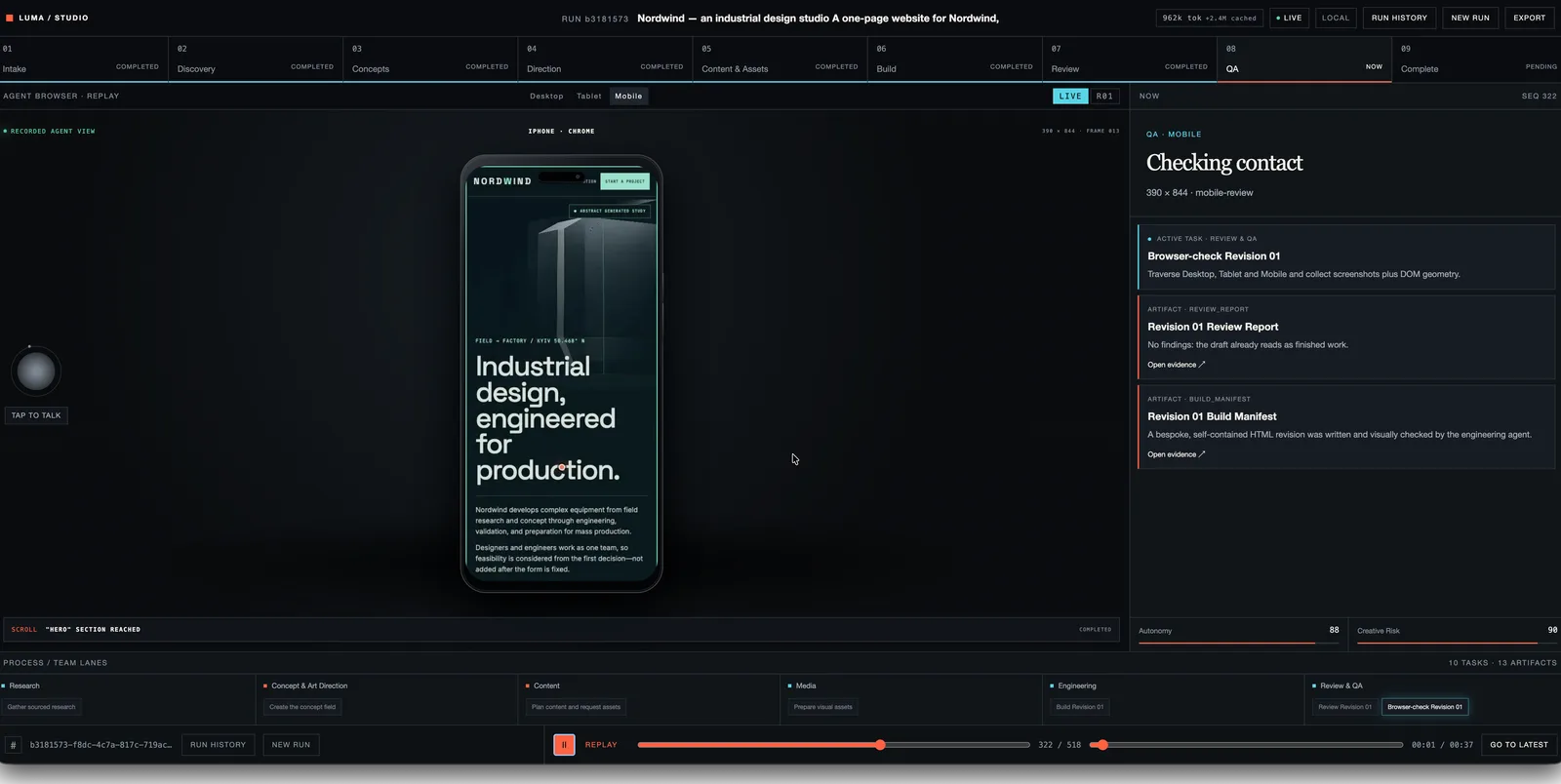Open evidence arrow for Build Manifest

(1177, 454)
